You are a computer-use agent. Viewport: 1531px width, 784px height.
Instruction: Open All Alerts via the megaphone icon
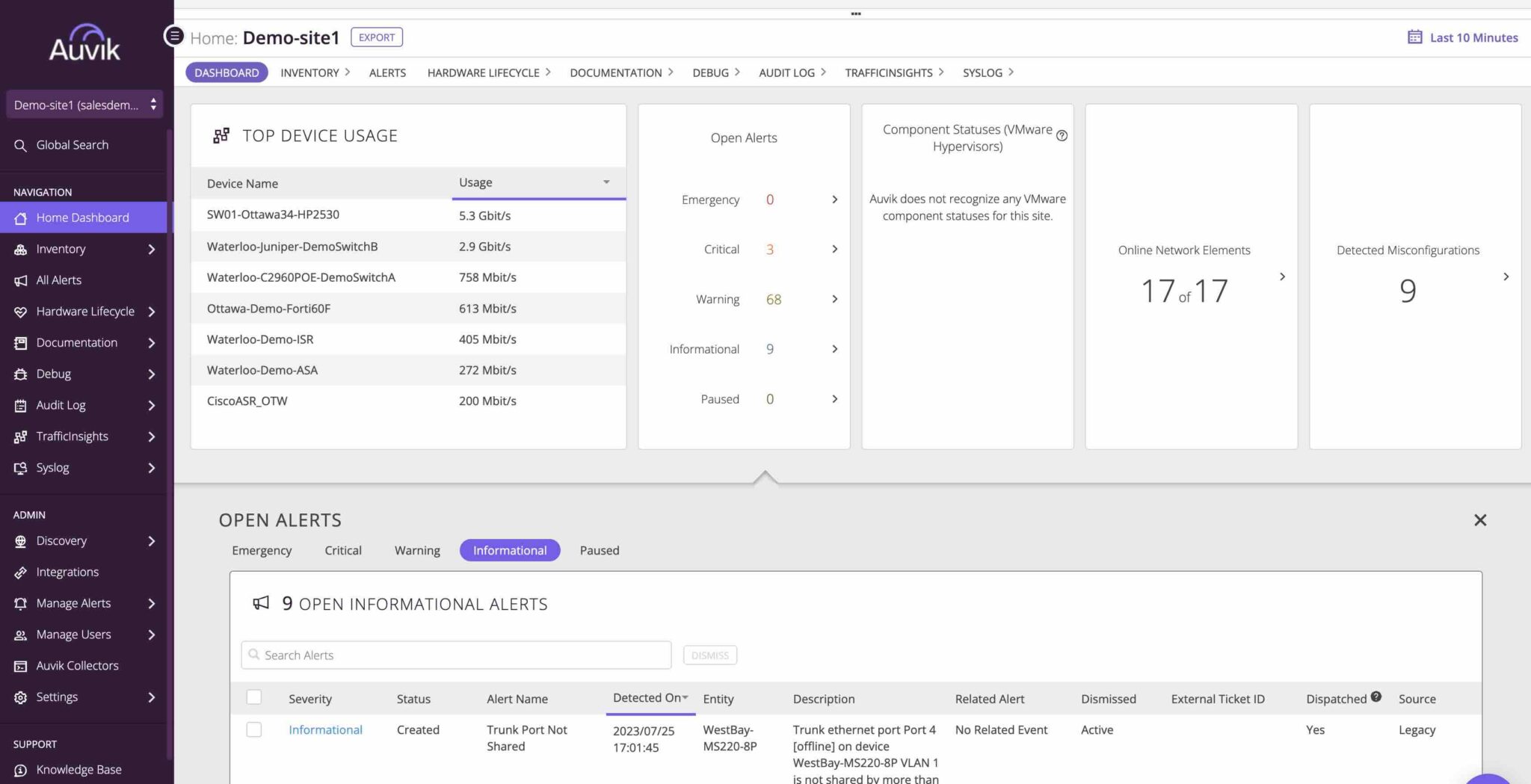pyautogui.click(x=20, y=280)
